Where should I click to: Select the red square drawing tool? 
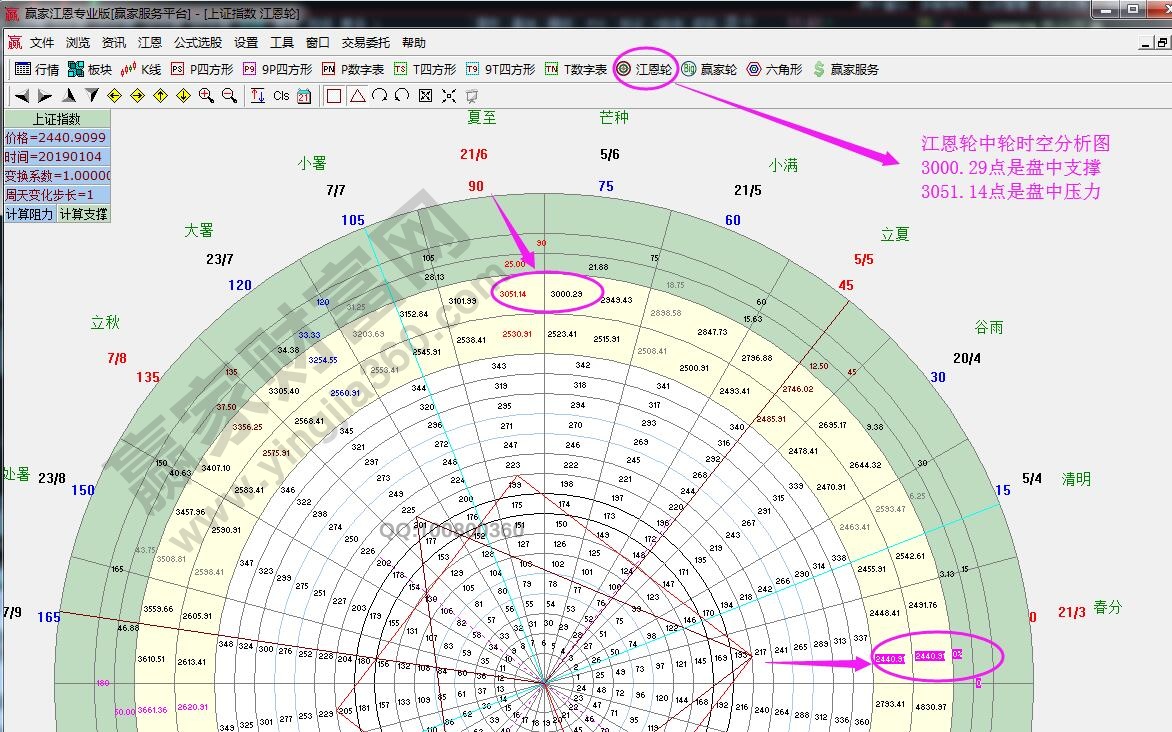pyautogui.click(x=334, y=96)
